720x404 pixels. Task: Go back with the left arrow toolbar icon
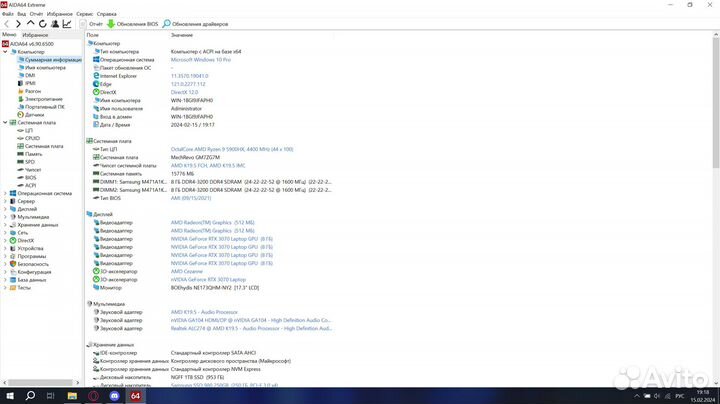click(6, 23)
